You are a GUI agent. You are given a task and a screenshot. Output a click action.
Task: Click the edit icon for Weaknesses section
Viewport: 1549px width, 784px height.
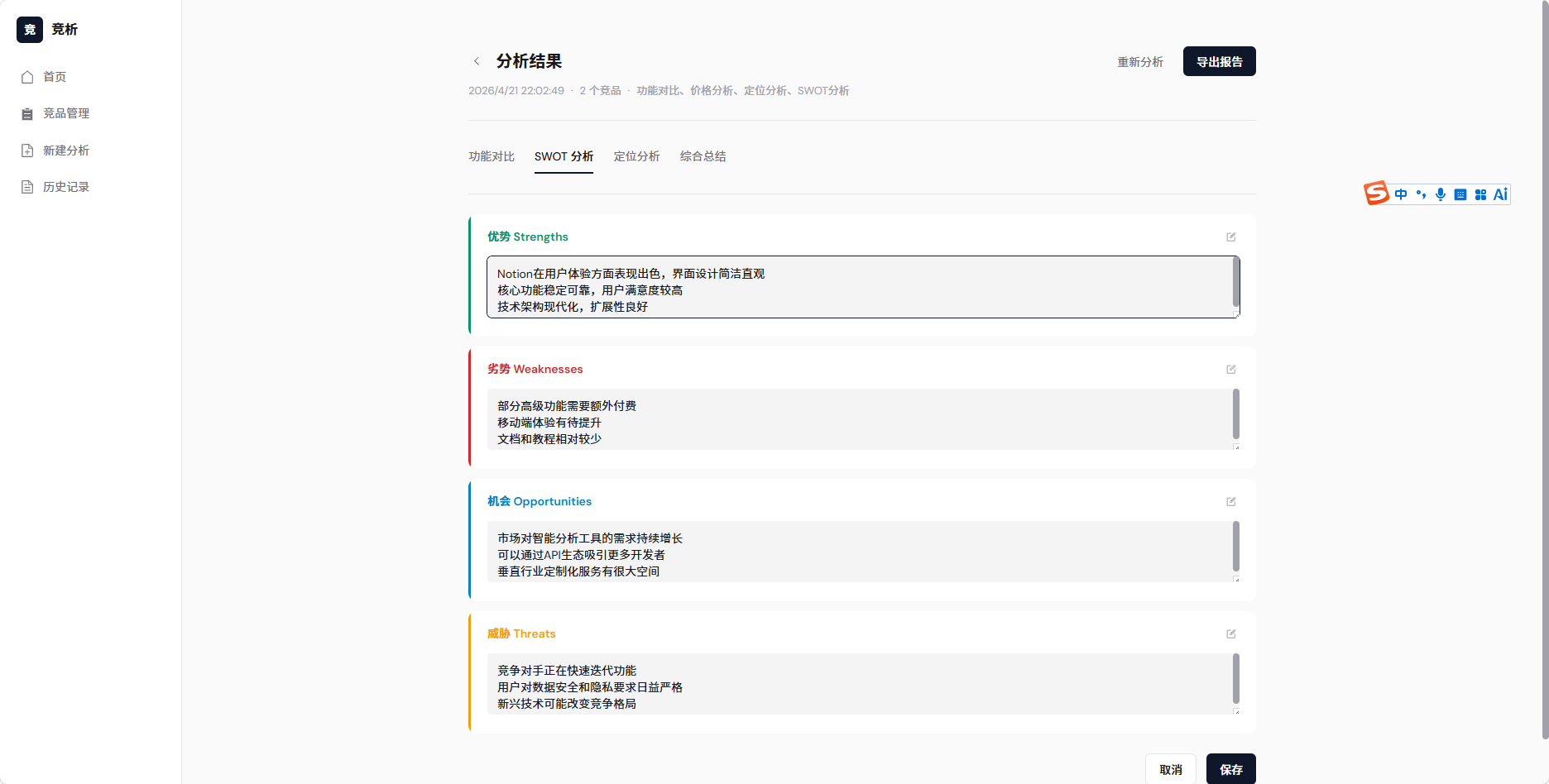point(1231,370)
